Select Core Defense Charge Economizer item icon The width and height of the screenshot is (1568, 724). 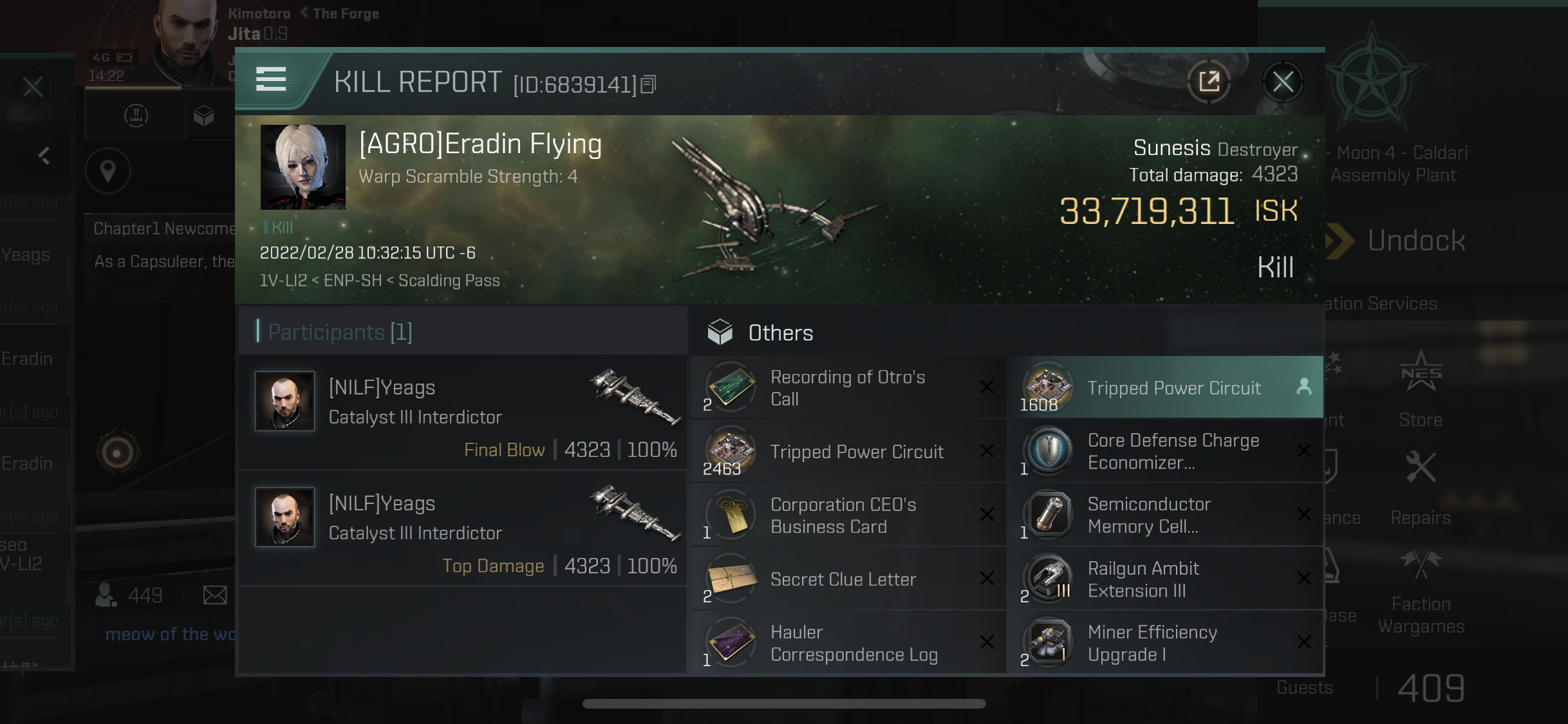point(1049,450)
